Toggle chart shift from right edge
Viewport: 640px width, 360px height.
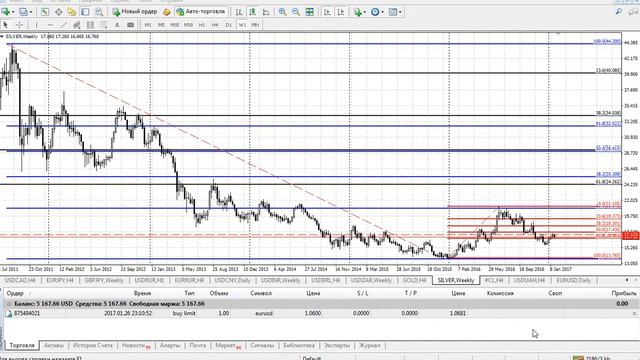click(x=340, y=12)
